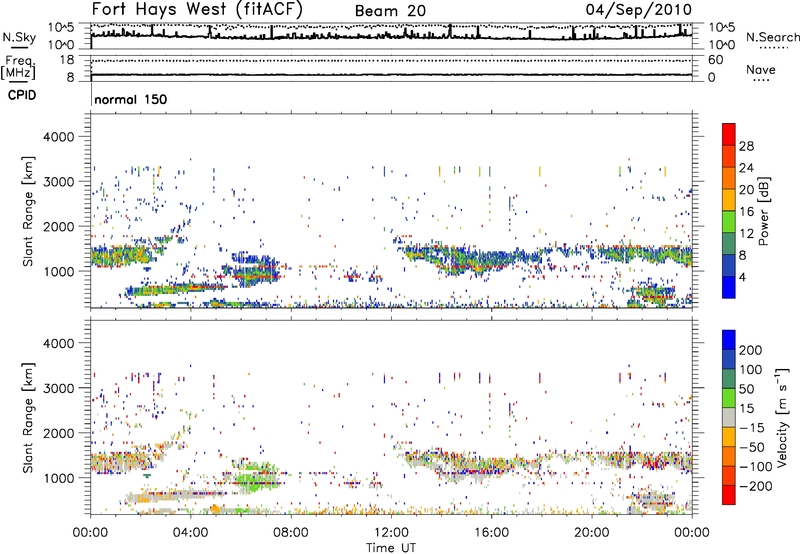This screenshot has height=554, width=800.
Task: Click the 'N.Sky' legend label
Action: (19, 37)
